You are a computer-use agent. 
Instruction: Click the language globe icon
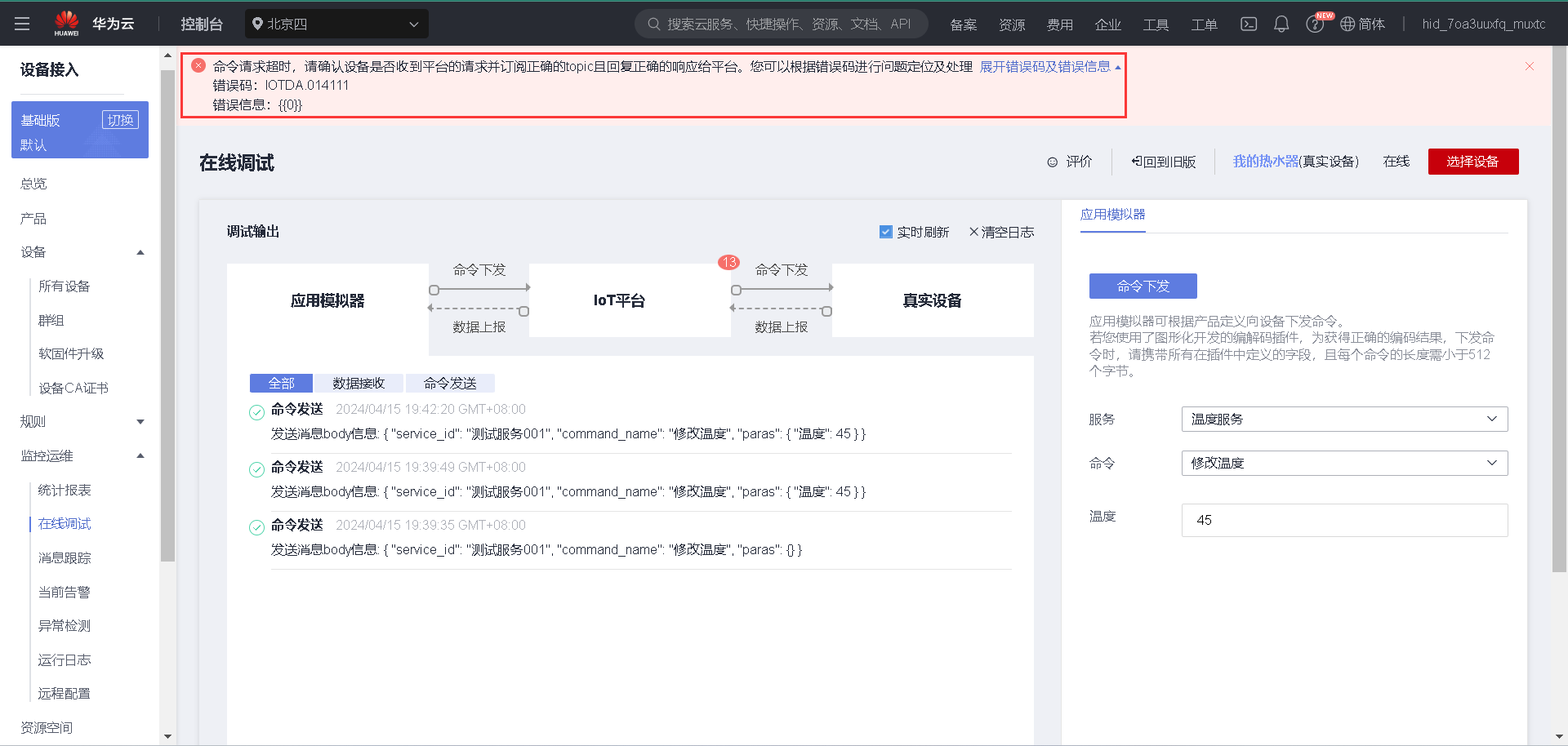point(1347,24)
